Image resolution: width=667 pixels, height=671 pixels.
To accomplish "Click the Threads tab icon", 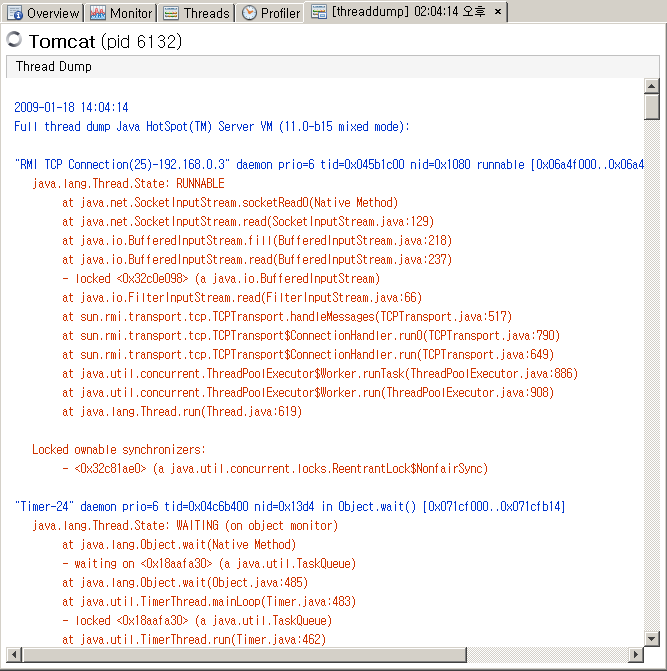I will 171,13.
